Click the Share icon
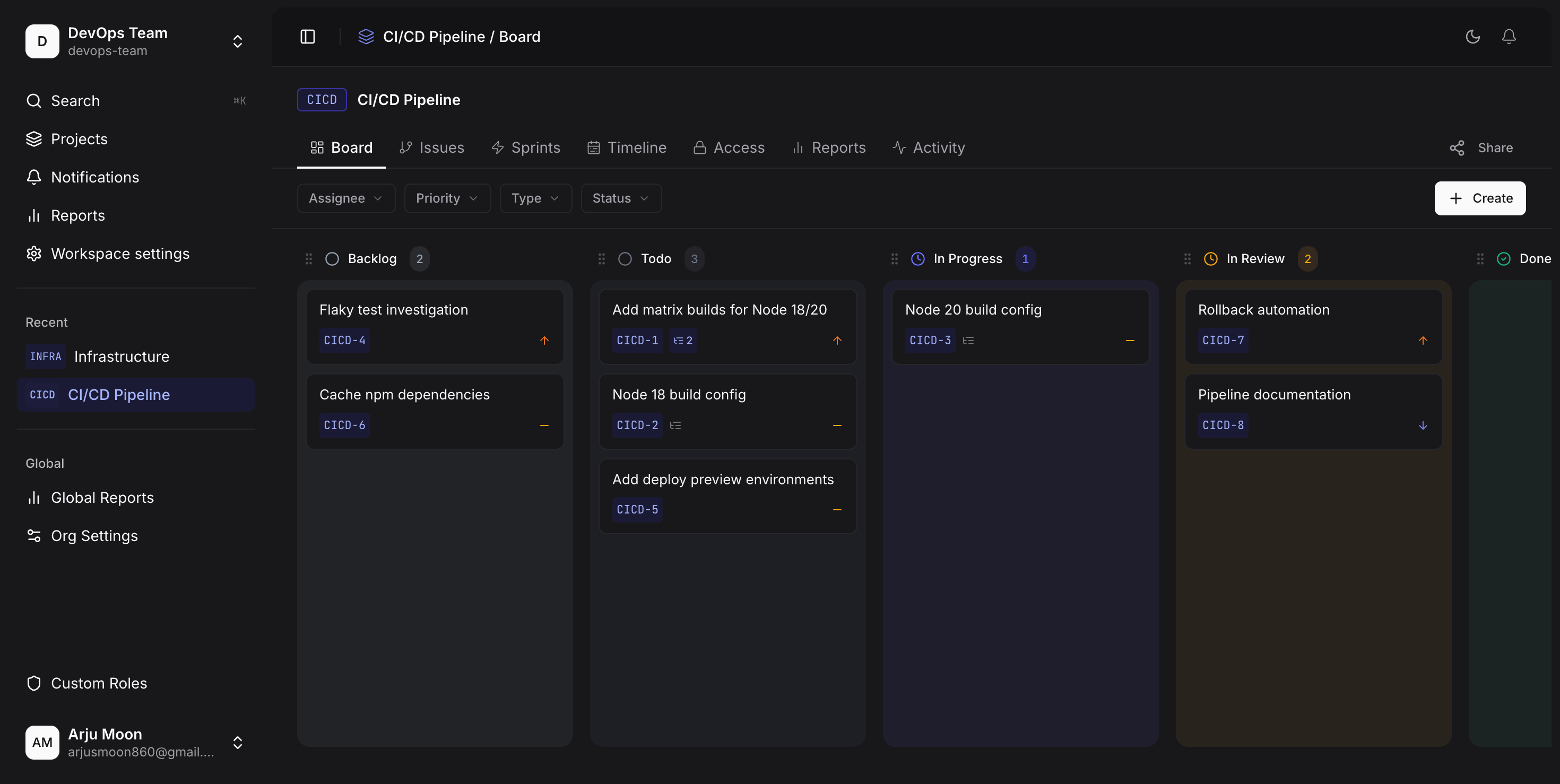The width and height of the screenshot is (1560, 784). tap(1457, 147)
